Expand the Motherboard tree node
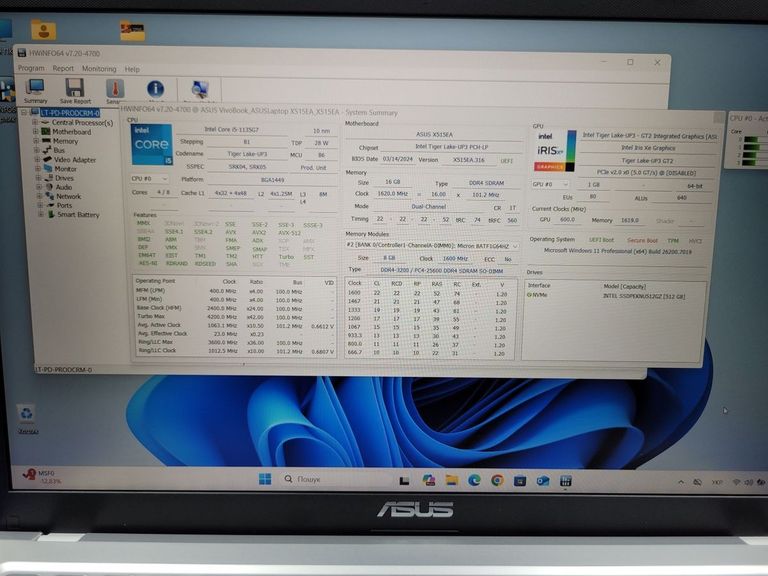This screenshot has width=768, height=576. pyautogui.click(x=35, y=131)
